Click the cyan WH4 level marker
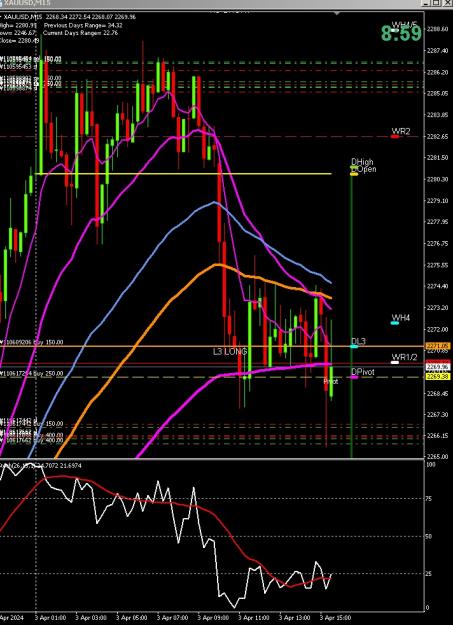The height and width of the screenshot is (625, 453). point(394,323)
